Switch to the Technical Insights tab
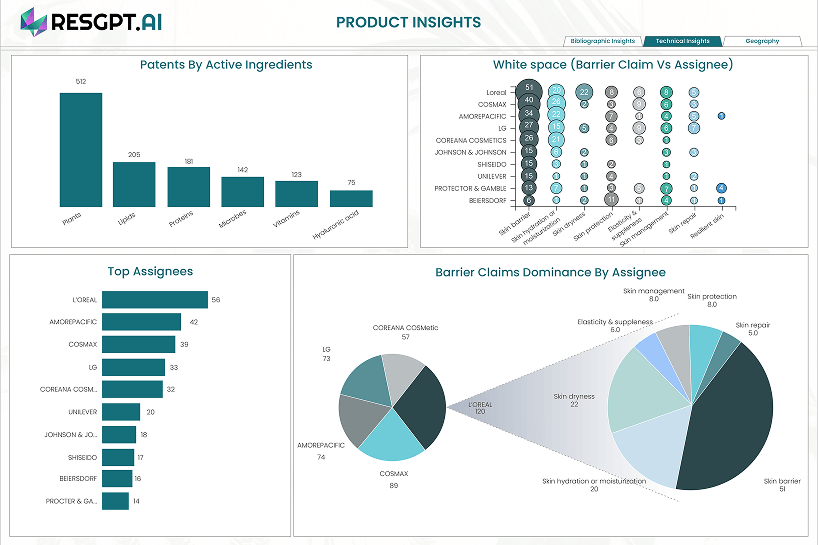 tap(682, 41)
